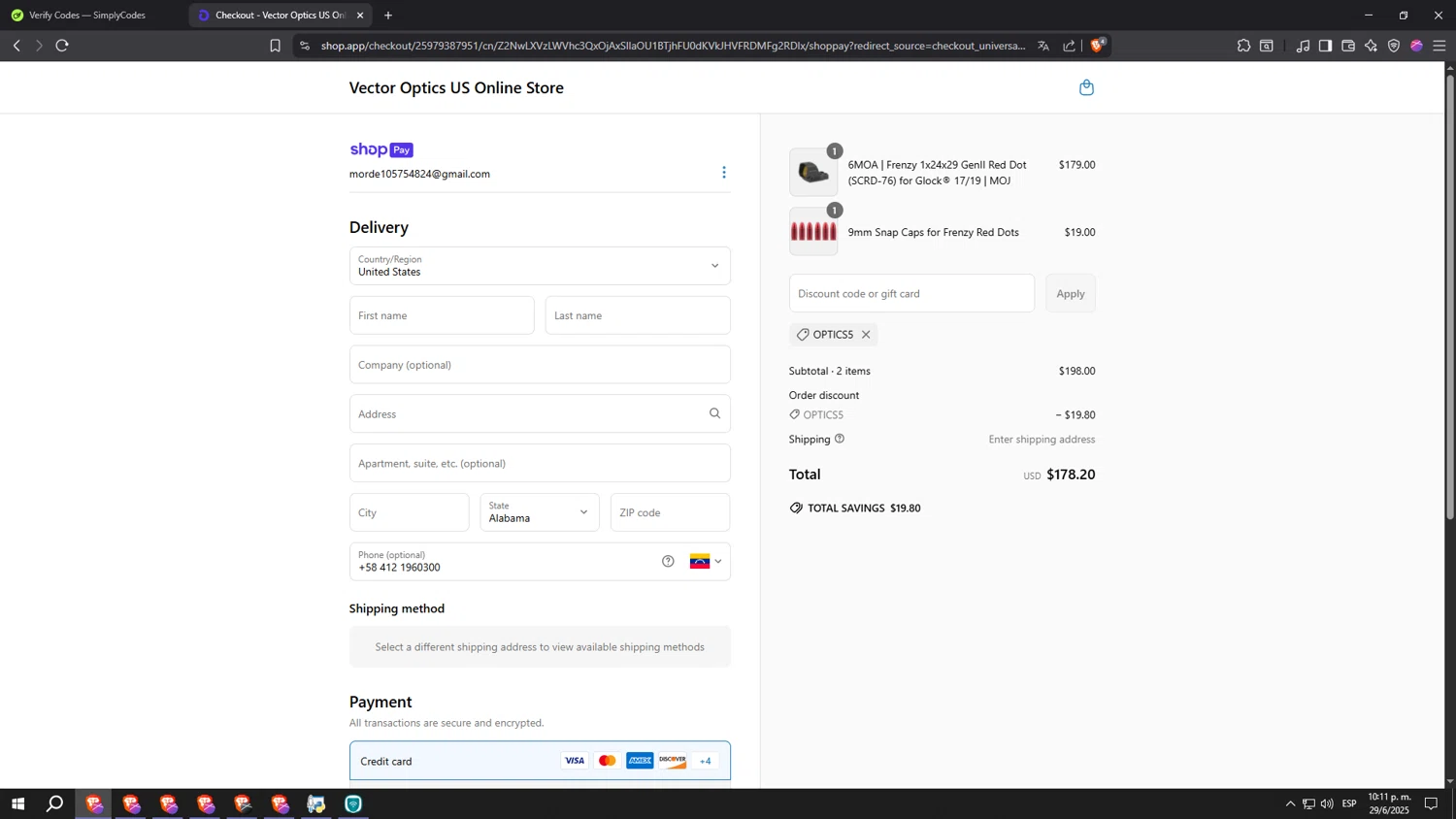Focus the Apartment, suite field
Viewport: 1456px width, 819px height.
click(540, 463)
